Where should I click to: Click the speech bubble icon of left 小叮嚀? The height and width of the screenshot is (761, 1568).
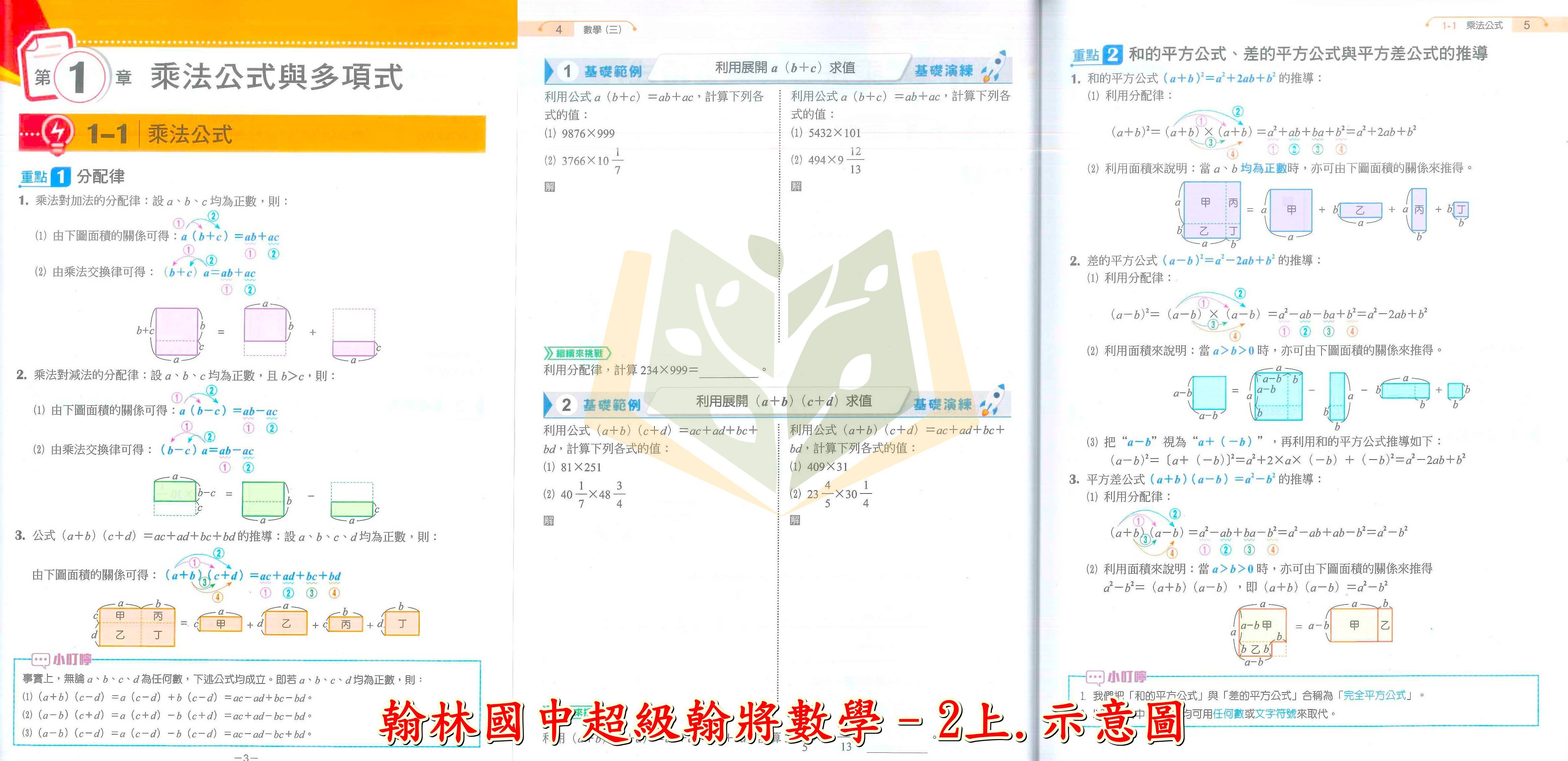click(41, 659)
